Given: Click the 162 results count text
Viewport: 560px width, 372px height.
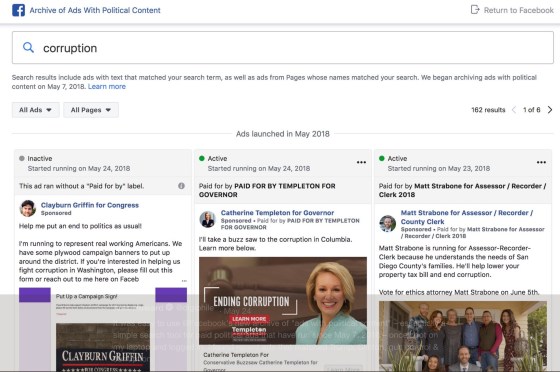Looking at the screenshot, I should [x=488, y=110].
